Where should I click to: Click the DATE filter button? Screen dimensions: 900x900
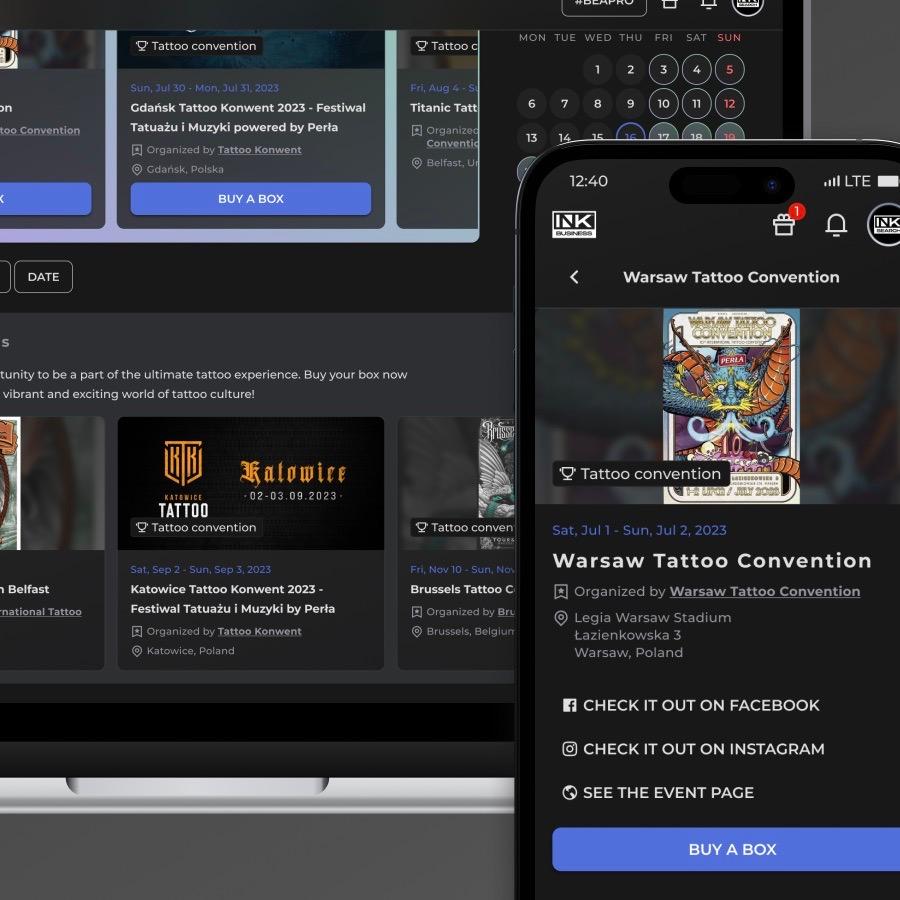44,277
